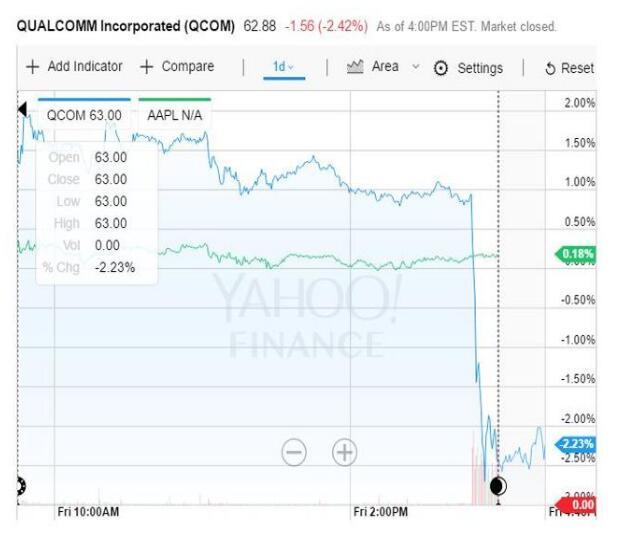Image resolution: width=622 pixels, height=549 pixels.
Task: Click the Add Indicator button
Action: [x=74, y=67]
